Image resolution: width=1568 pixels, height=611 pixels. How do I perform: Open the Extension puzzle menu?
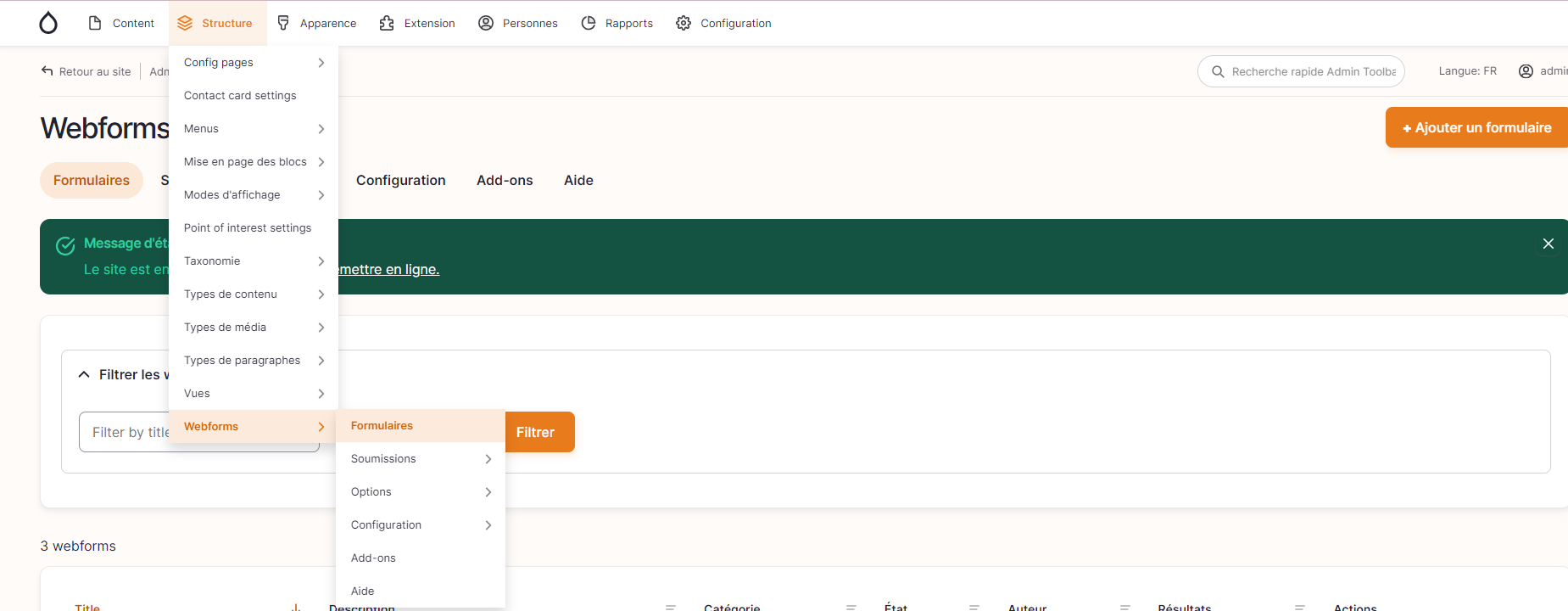[x=417, y=23]
